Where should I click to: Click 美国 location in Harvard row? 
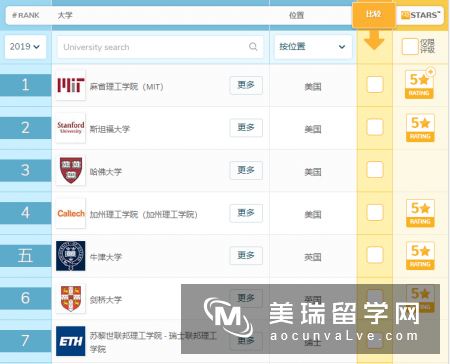[313, 172]
